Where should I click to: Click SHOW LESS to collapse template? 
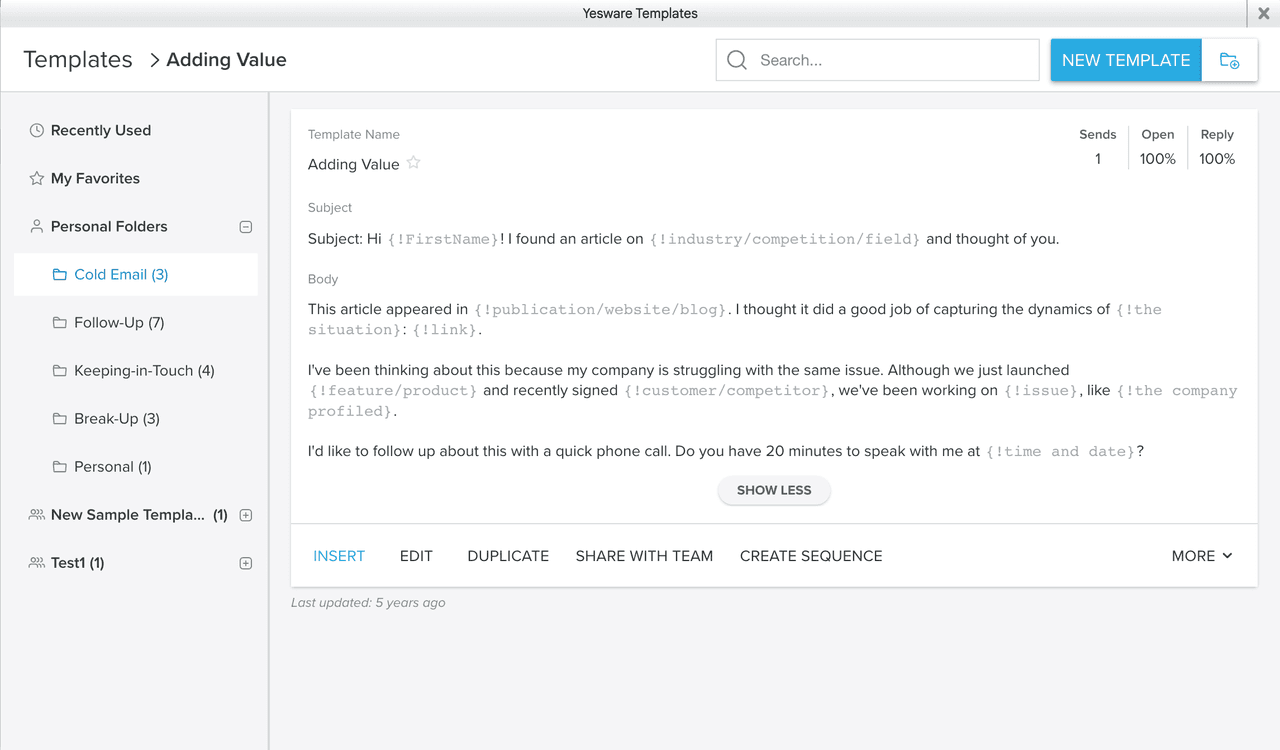coord(774,490)
